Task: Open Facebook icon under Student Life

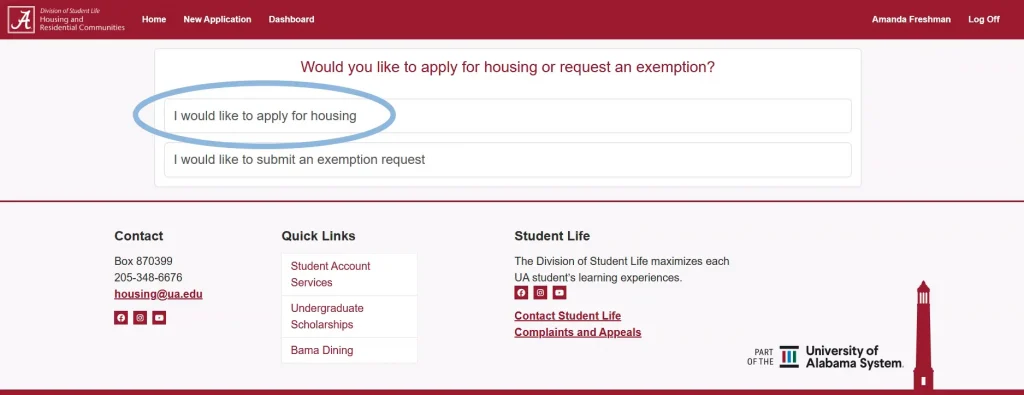Action: [521, 292]
